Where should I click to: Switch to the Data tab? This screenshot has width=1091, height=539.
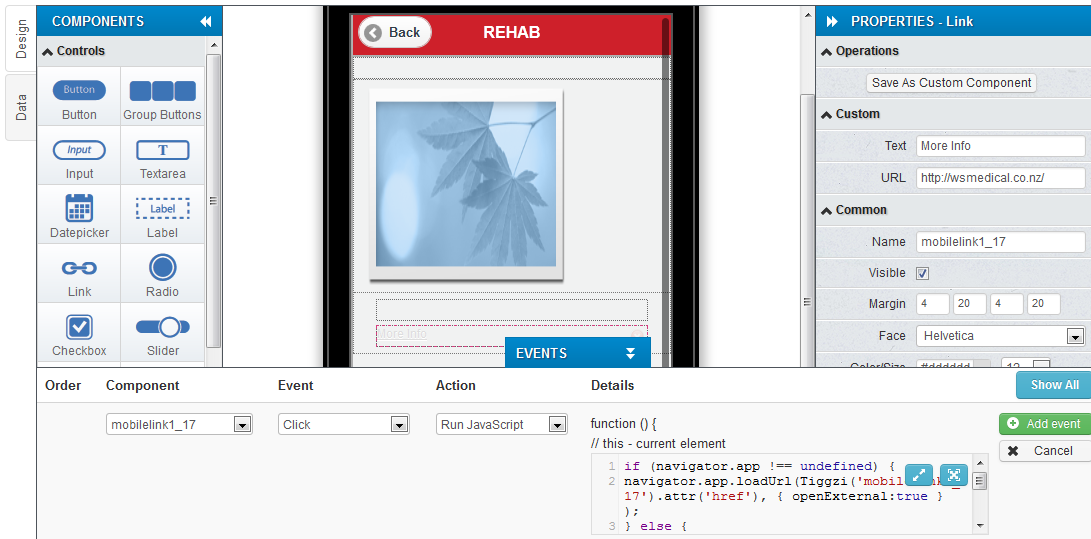coord(21,107)
